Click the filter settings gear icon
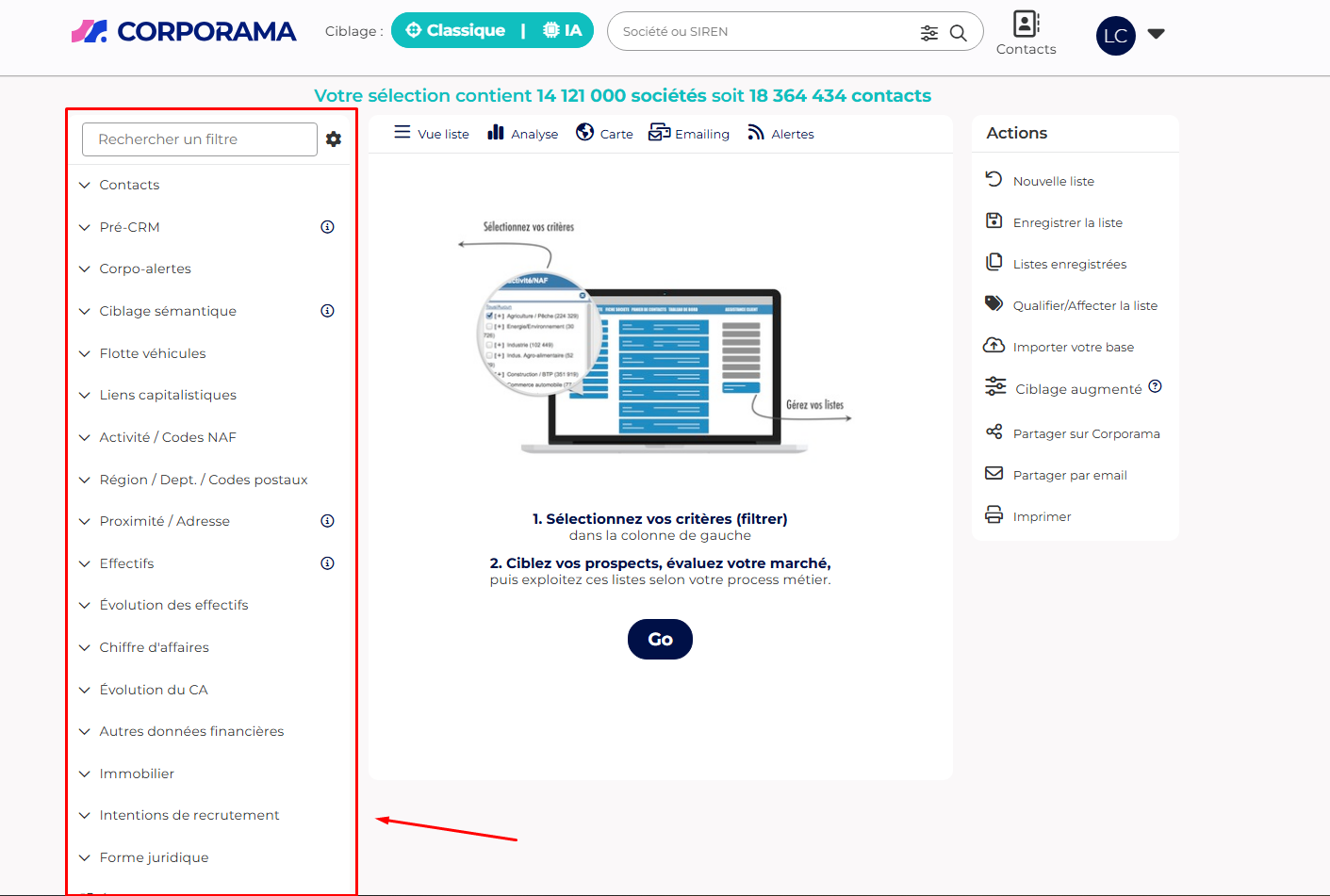Viewport: 1330px width, 896px height. 334,139
